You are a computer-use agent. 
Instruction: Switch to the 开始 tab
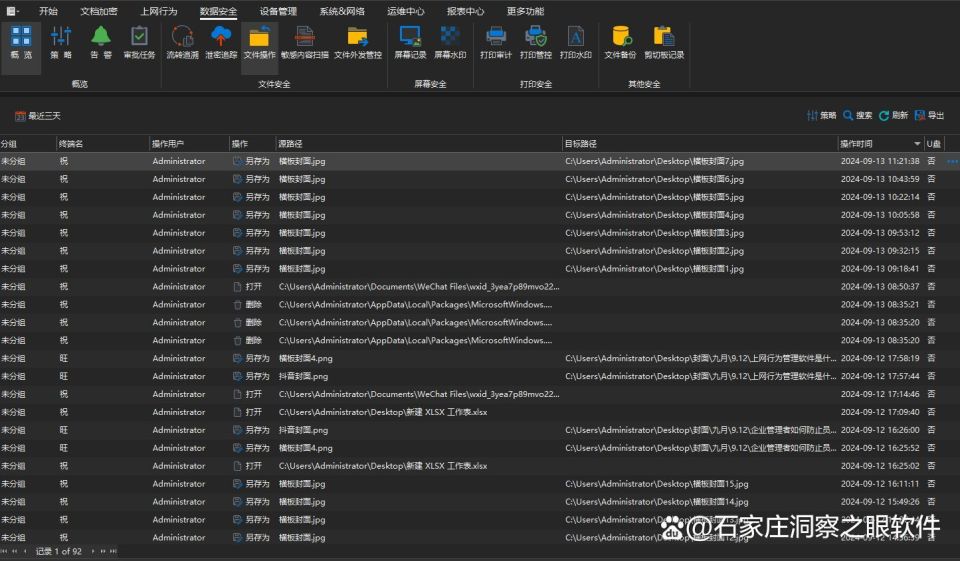(48, 11)
